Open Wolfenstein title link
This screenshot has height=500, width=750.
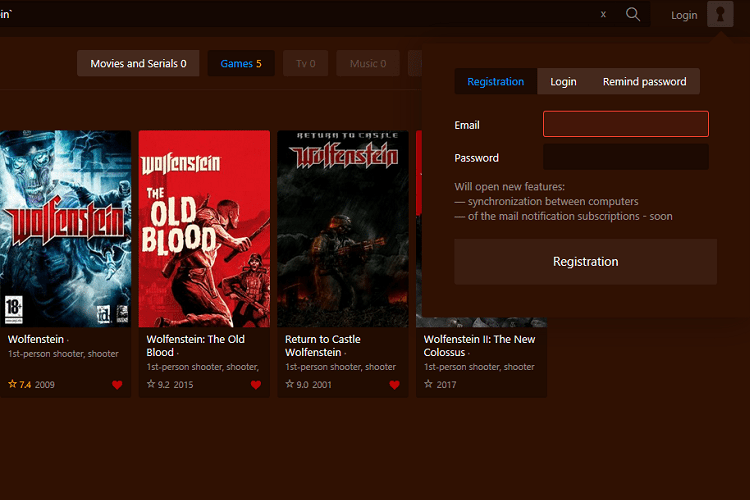[x=35, y=339]
